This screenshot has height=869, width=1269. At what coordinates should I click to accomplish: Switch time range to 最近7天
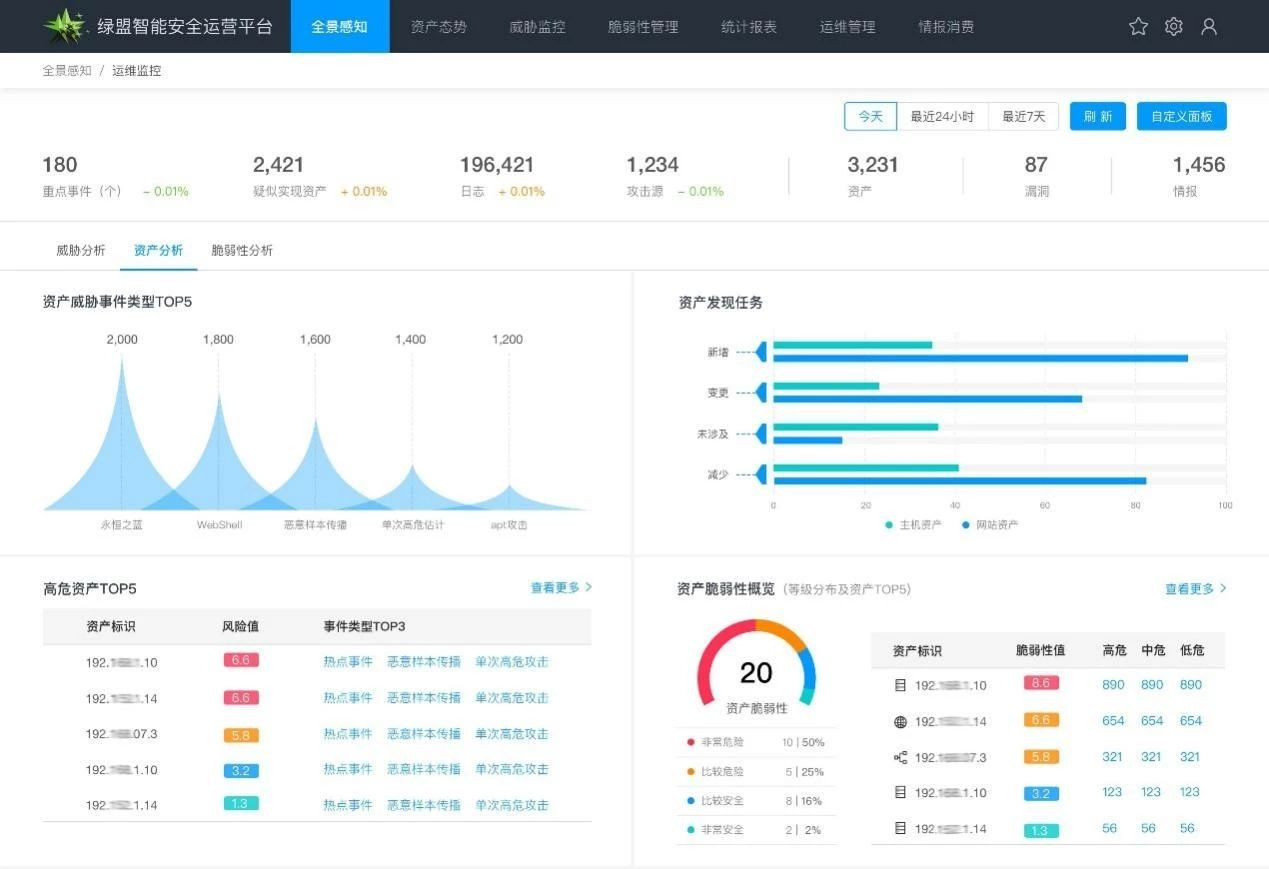[1023, 116]
